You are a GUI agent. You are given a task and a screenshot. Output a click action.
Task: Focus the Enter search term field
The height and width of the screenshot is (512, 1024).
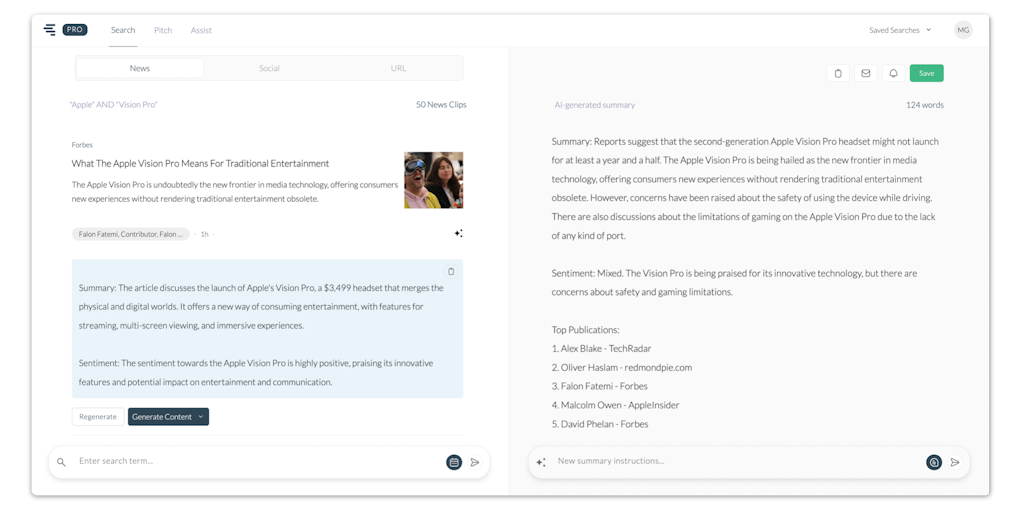(250, 462)
